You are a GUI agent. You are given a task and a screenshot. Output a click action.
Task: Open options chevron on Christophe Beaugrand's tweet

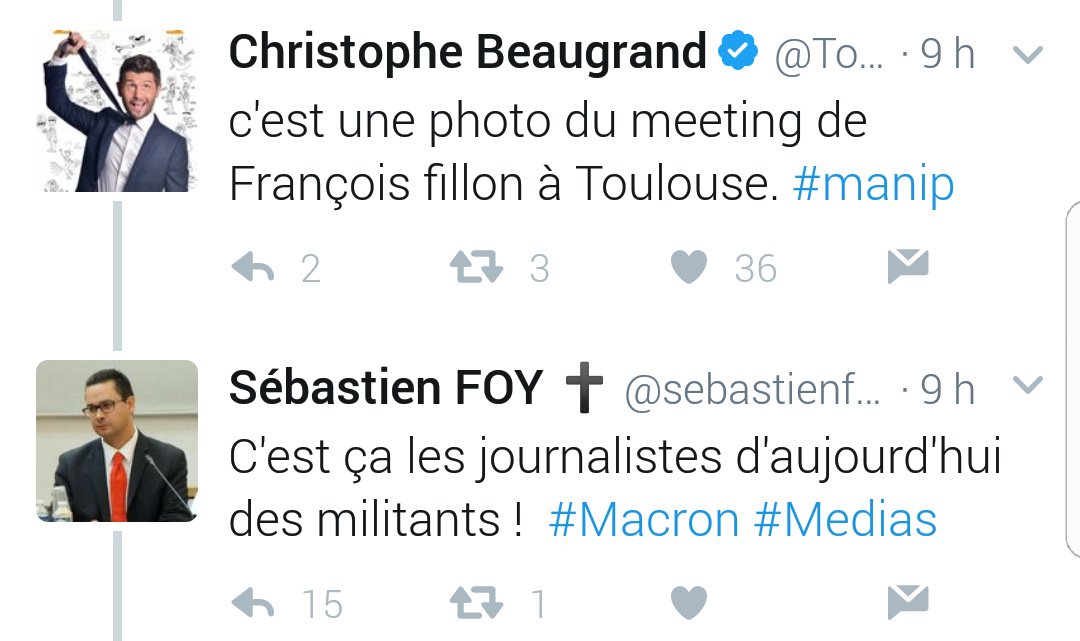click(x=1028, y=54)
